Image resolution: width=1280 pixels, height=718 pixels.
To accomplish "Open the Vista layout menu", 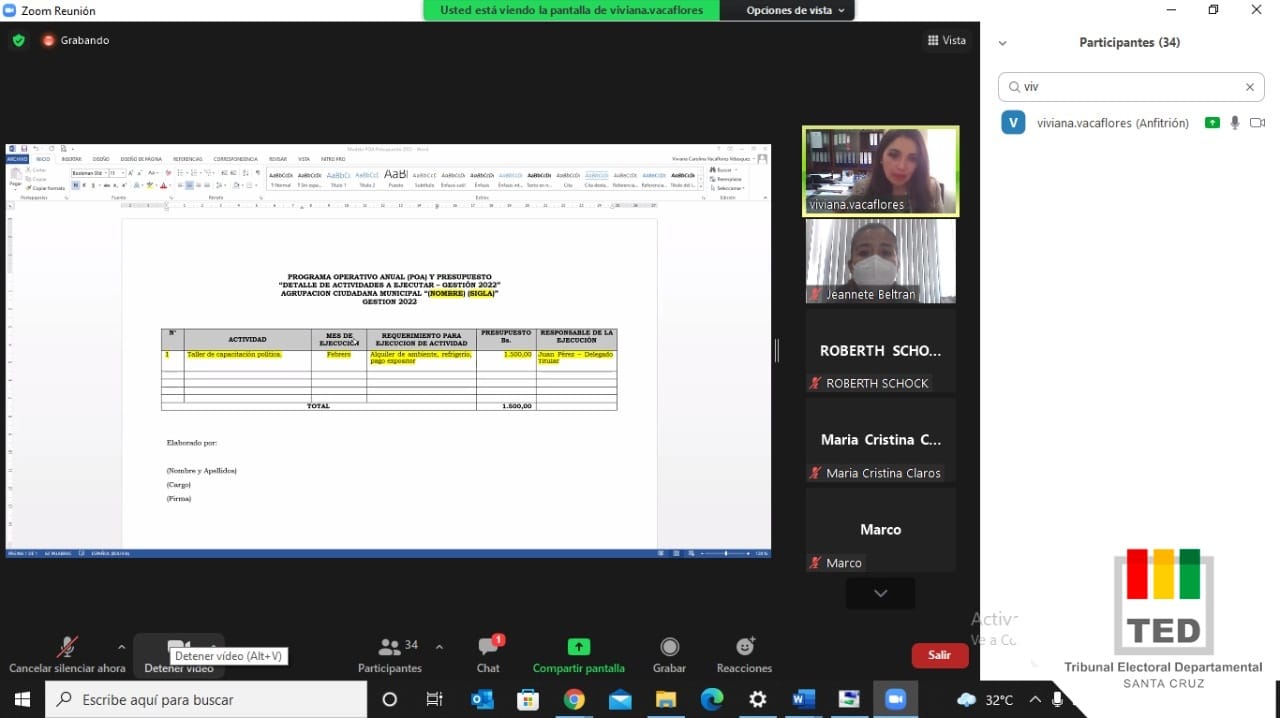I will 946,40.
